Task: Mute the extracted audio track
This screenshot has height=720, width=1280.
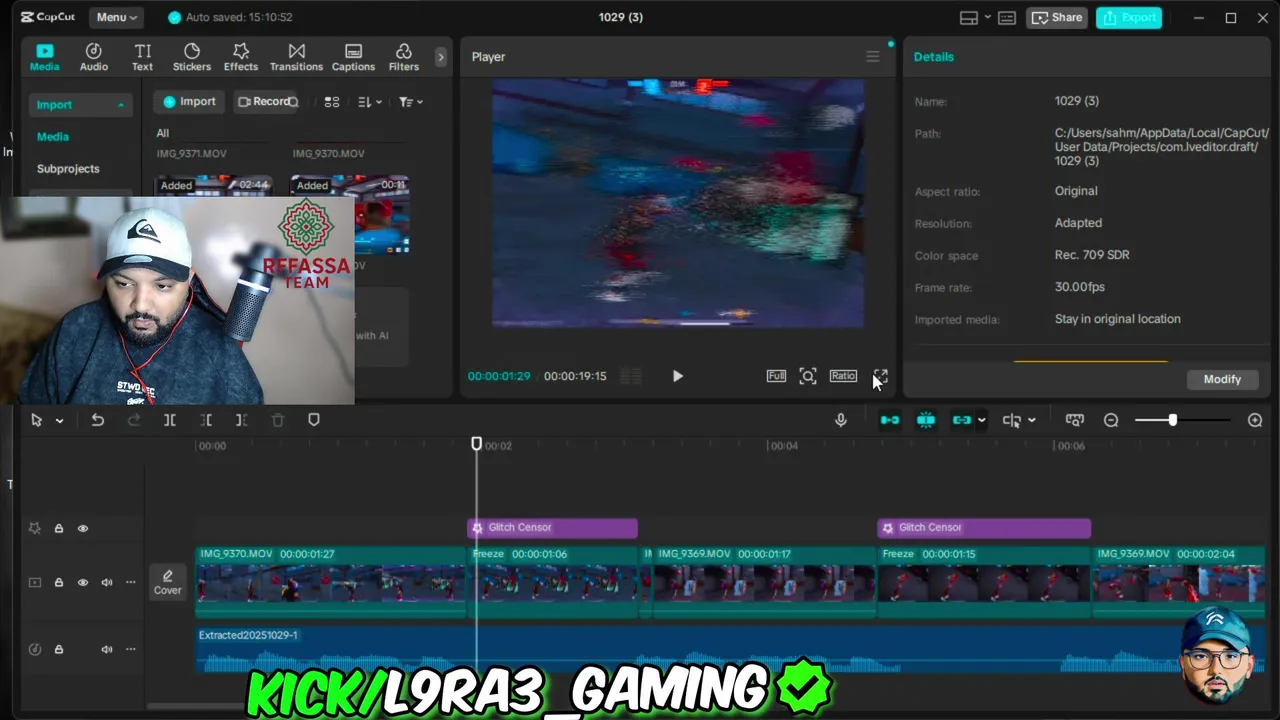Action: 107,649
